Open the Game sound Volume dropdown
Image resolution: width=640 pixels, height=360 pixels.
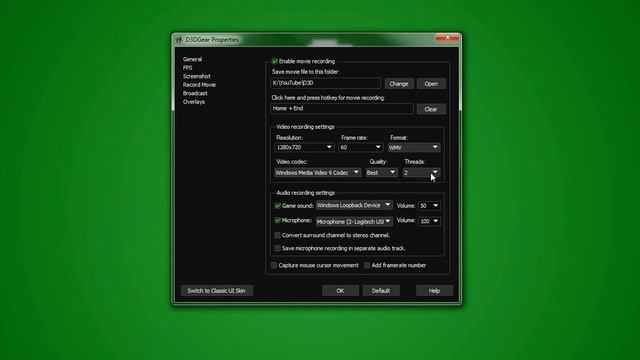(x=429, y=206)
